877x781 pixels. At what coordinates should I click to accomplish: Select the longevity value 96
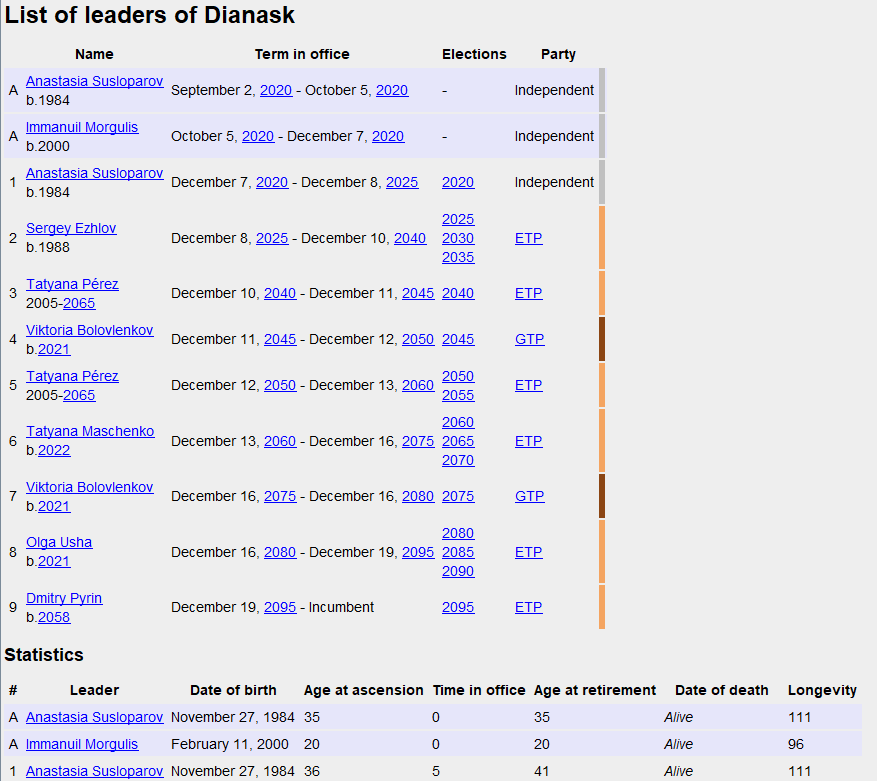(x=796, y=744)
